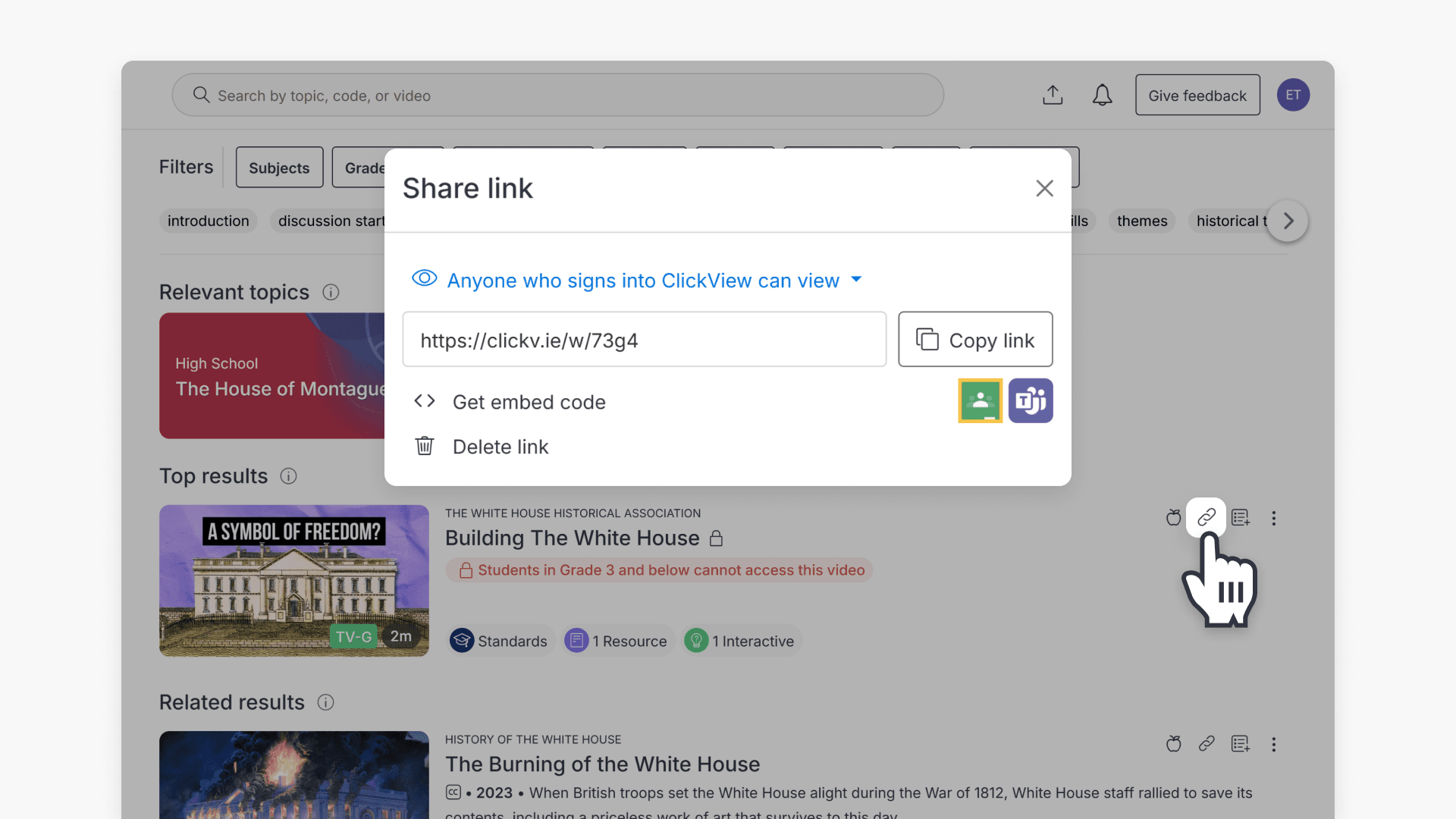Share the link to Google Classroom
This screenshot has height=819, width=1456.
point(981,400)
